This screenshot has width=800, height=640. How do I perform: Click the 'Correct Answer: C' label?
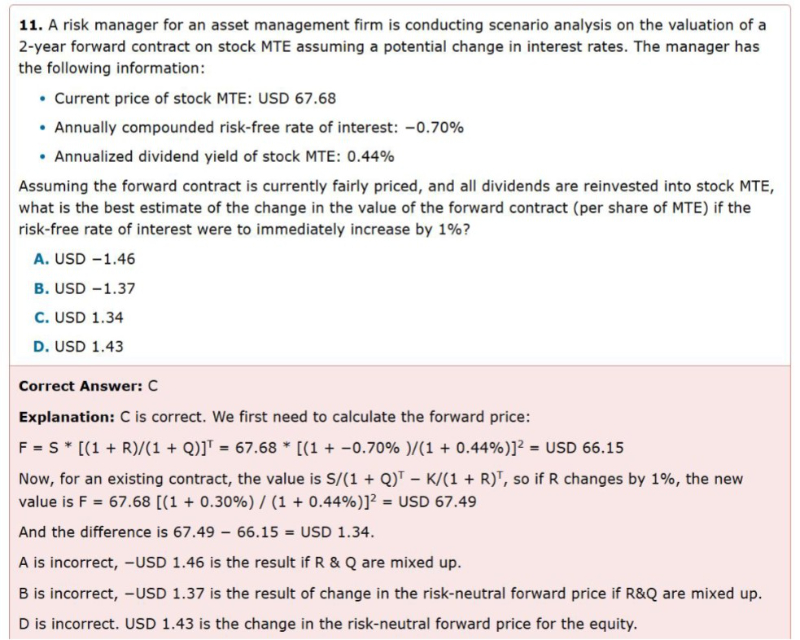pos(88,385)
